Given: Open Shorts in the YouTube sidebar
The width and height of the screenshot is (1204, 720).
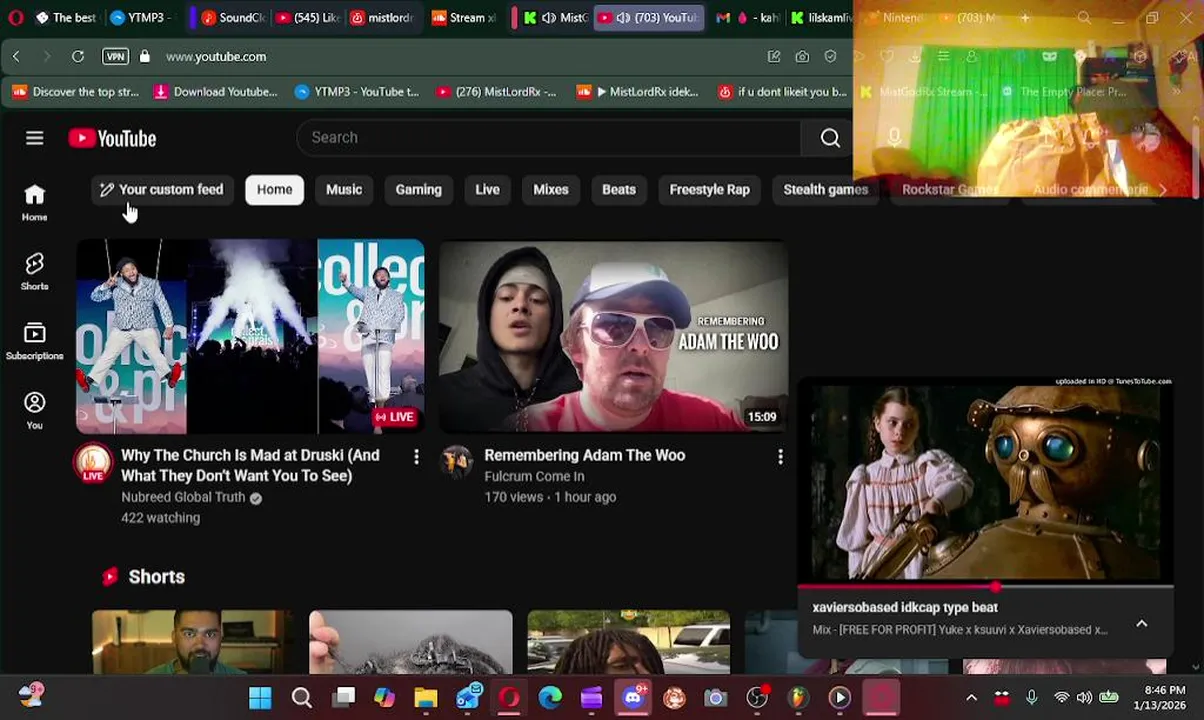Looking at the screenshot, I should pyautogui.click(x=34, y=271).
